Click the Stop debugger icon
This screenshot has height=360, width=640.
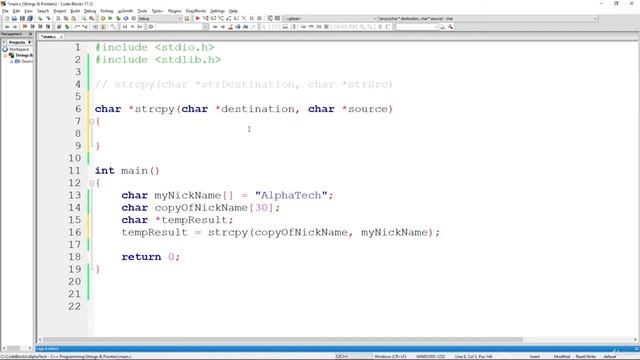259,18
